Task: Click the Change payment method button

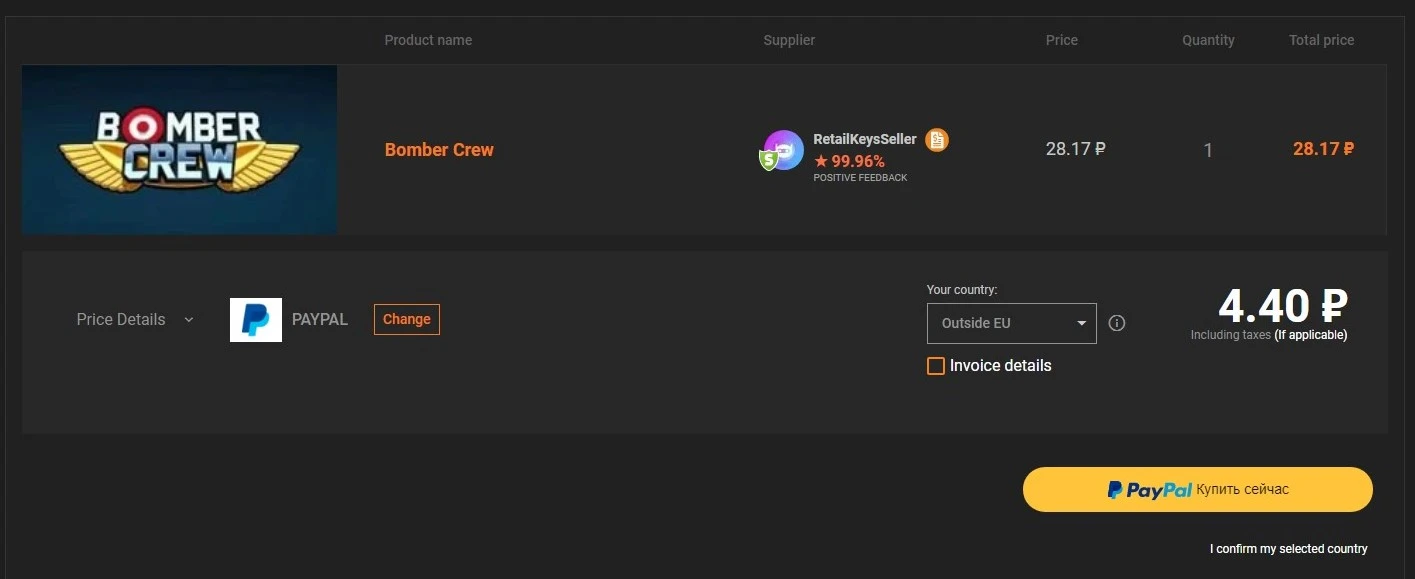Action: (407, 319)
